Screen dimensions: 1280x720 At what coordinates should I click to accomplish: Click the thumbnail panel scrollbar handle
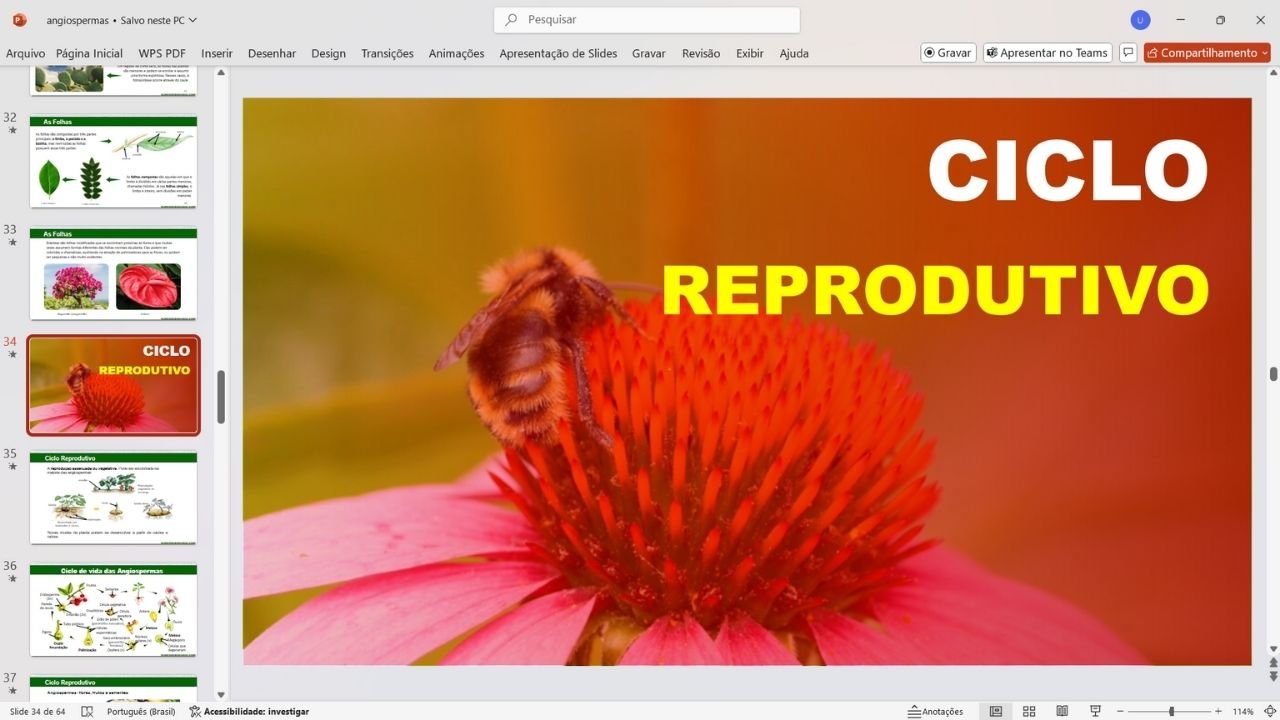(221, 397)
